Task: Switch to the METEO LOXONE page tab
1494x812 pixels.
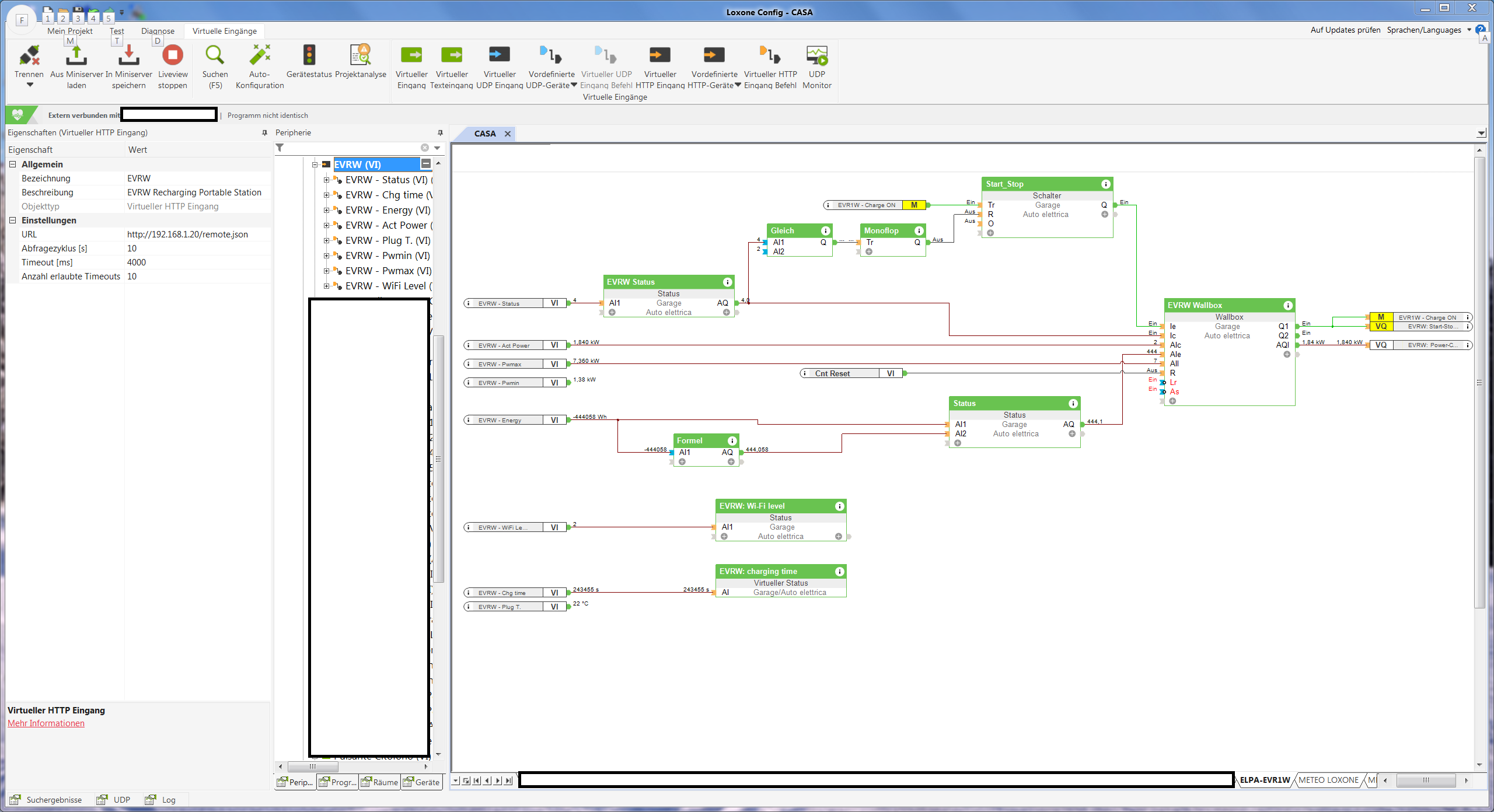Action: coord(1328,780)
